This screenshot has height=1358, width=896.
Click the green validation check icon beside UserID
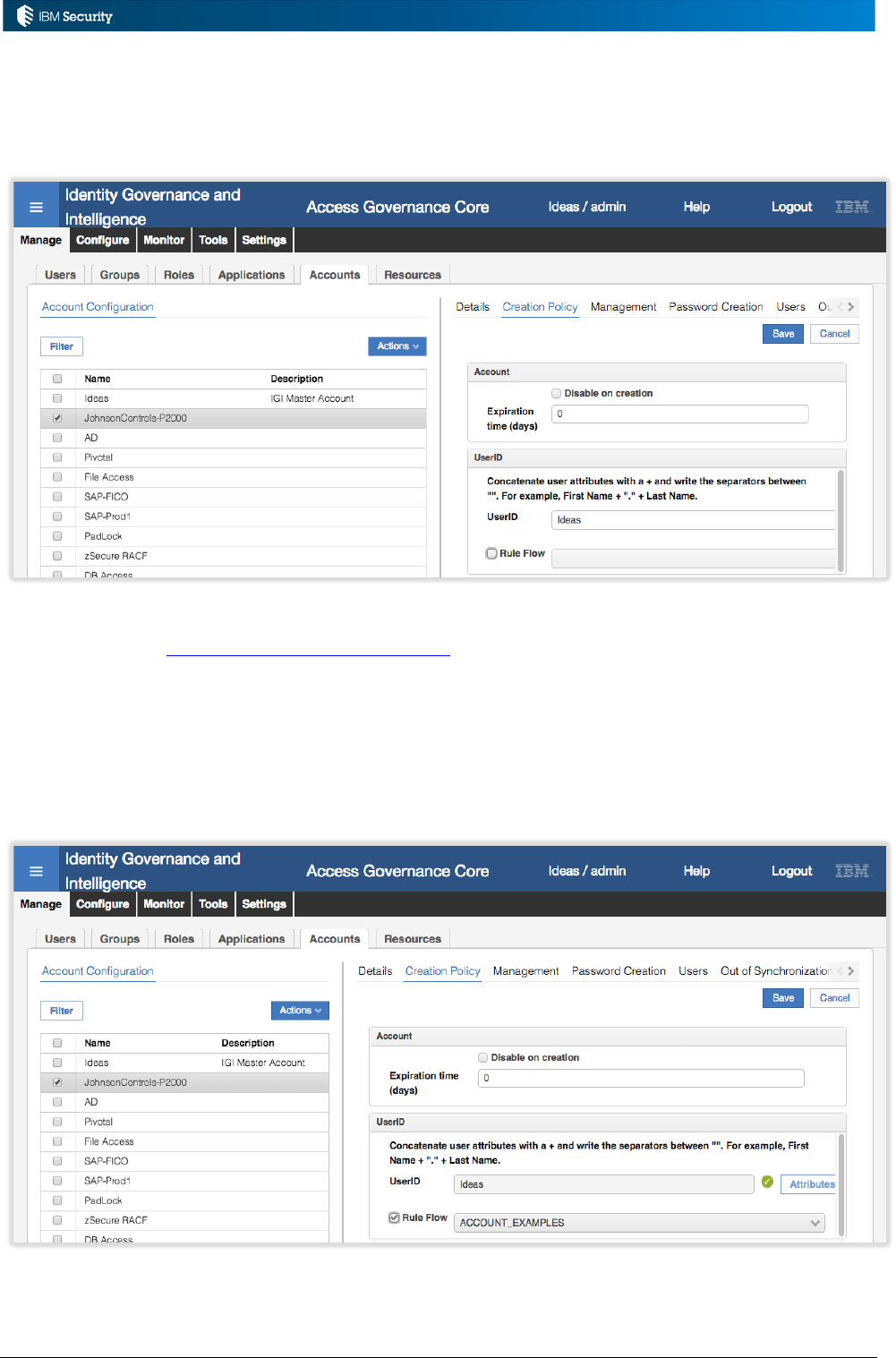coord(767,1183)
